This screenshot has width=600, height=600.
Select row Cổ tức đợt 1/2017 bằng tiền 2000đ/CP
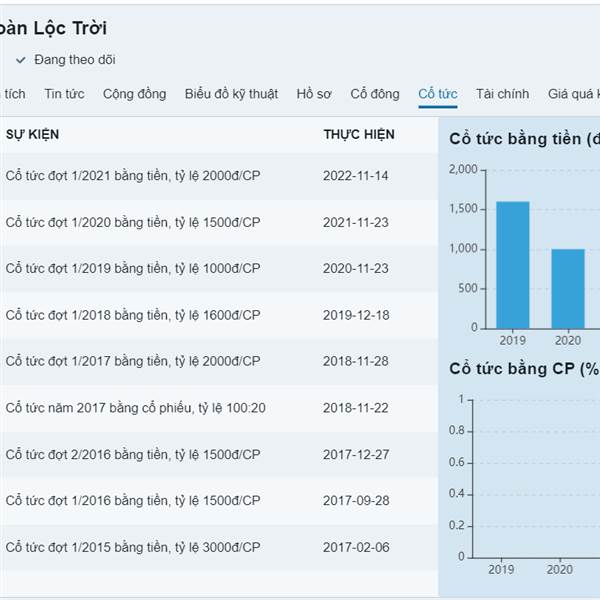pos(219,362)
